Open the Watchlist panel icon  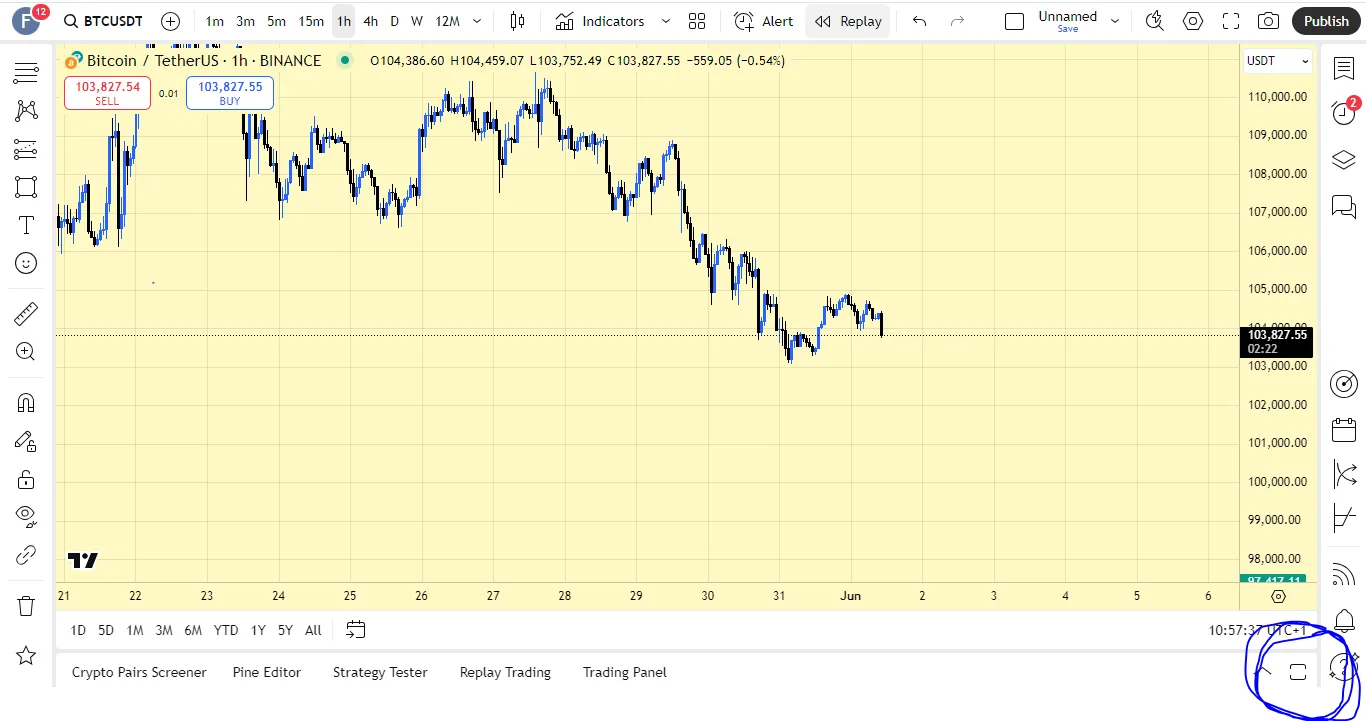[1344, 68]
